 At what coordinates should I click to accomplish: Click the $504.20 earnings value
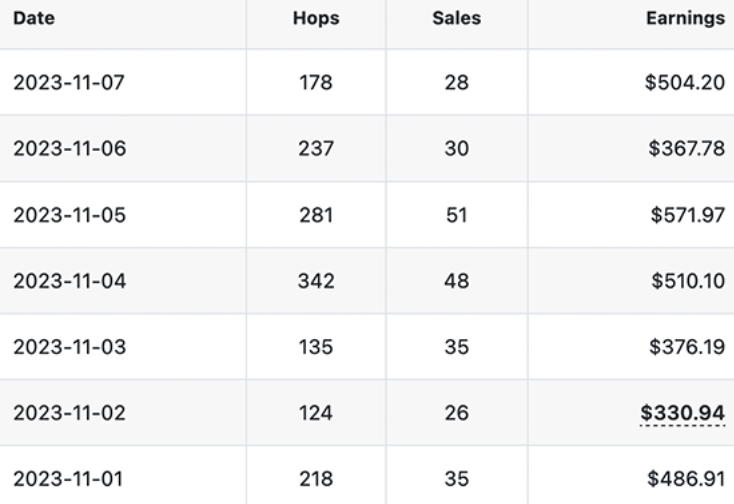[685, 82]
